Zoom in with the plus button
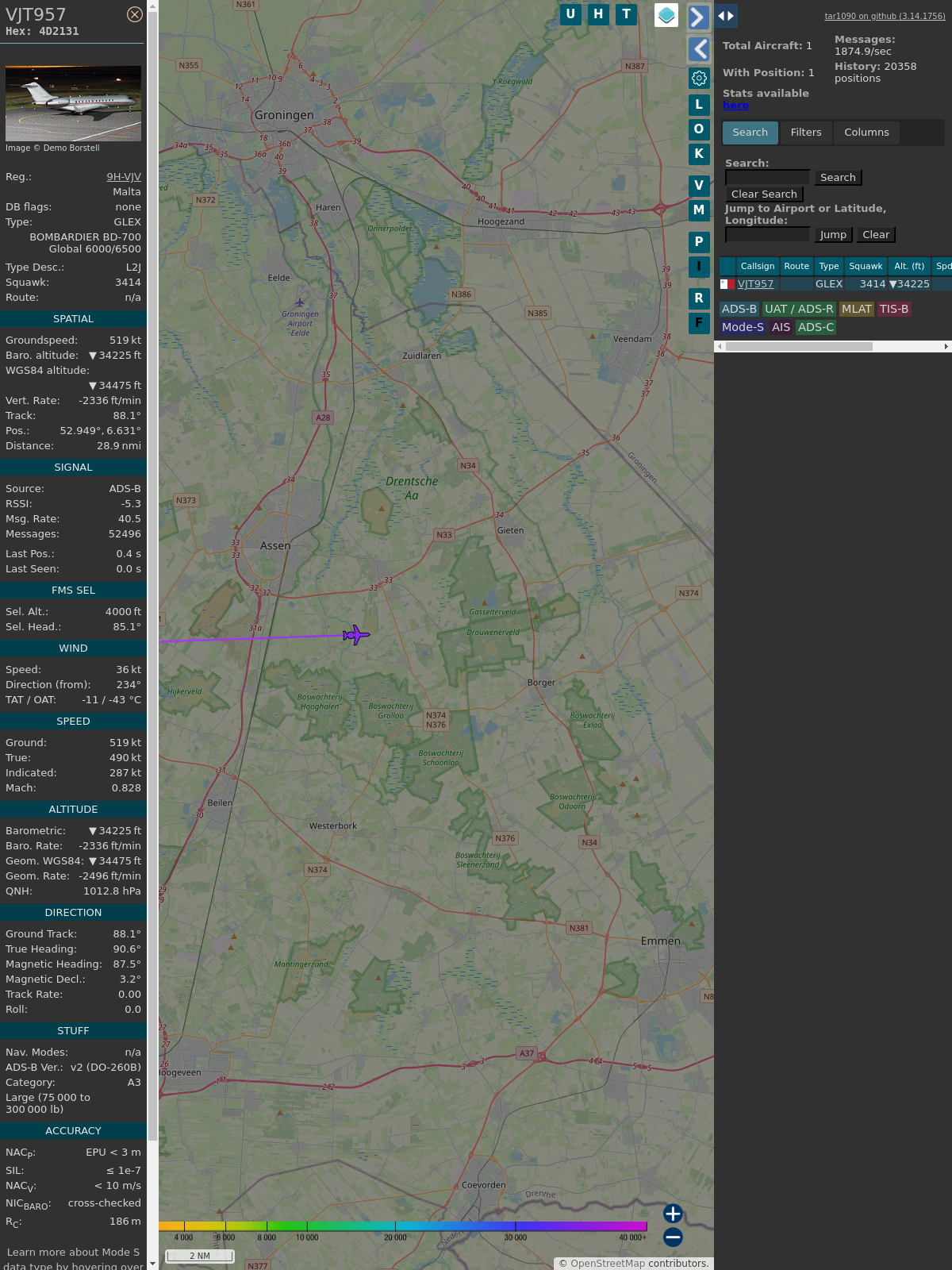Image resolution: width=952 pixels, height=1270 pixels. click(x=673, y=1214)
